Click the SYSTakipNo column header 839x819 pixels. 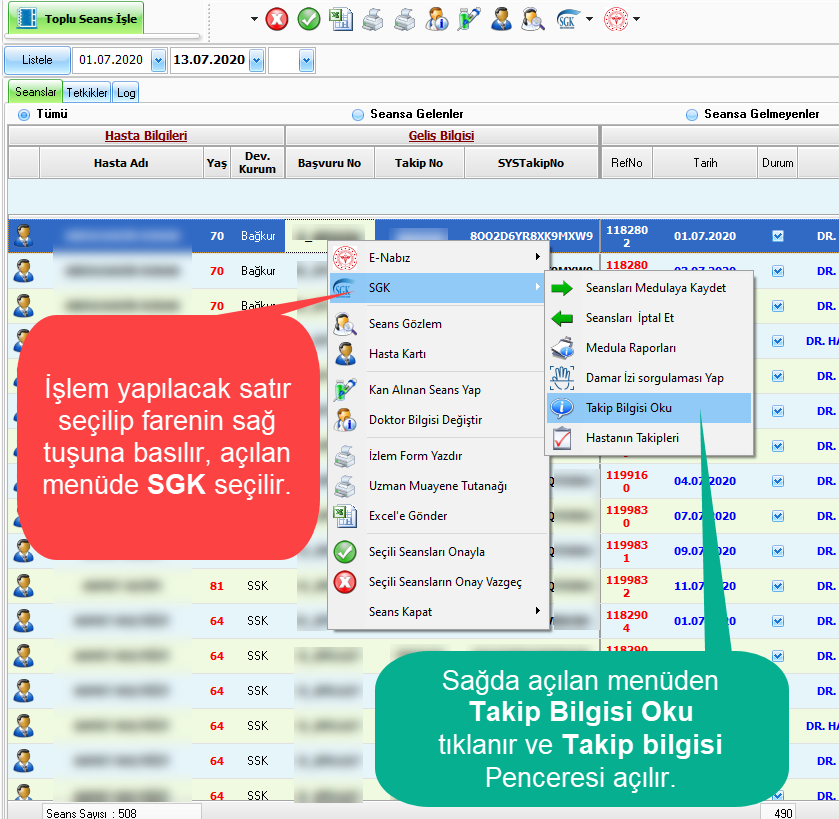point(531,163)
